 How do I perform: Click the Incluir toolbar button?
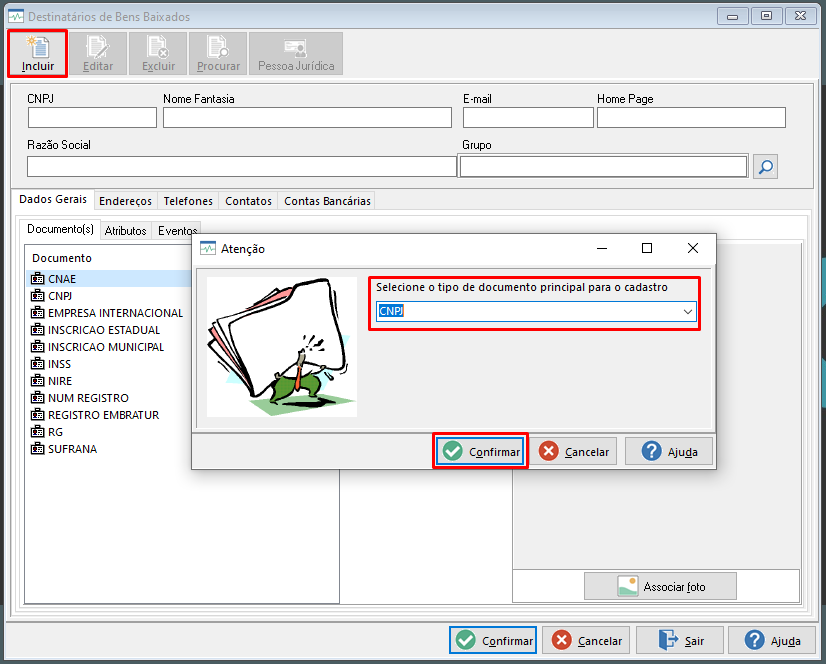tap(37, 54)
